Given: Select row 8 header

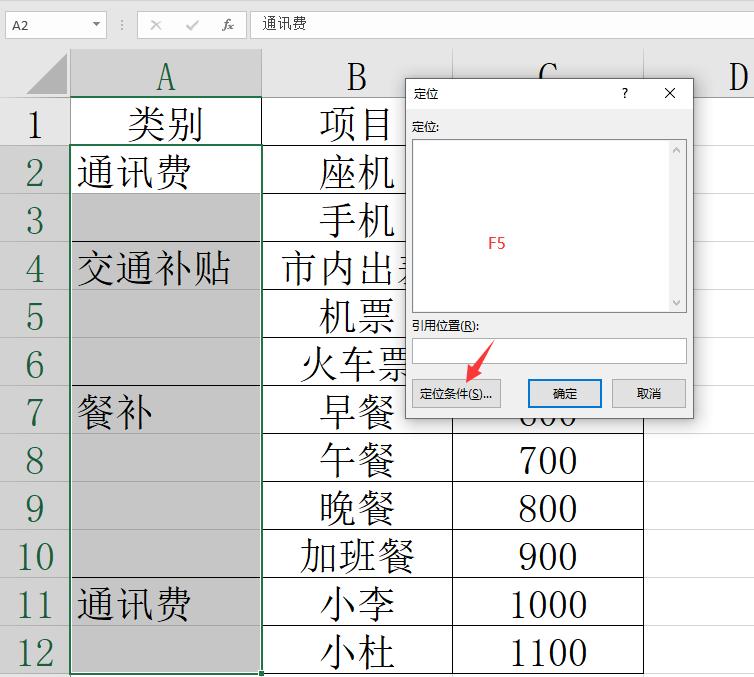Looking at the screenshot, I should click(35, 458).
